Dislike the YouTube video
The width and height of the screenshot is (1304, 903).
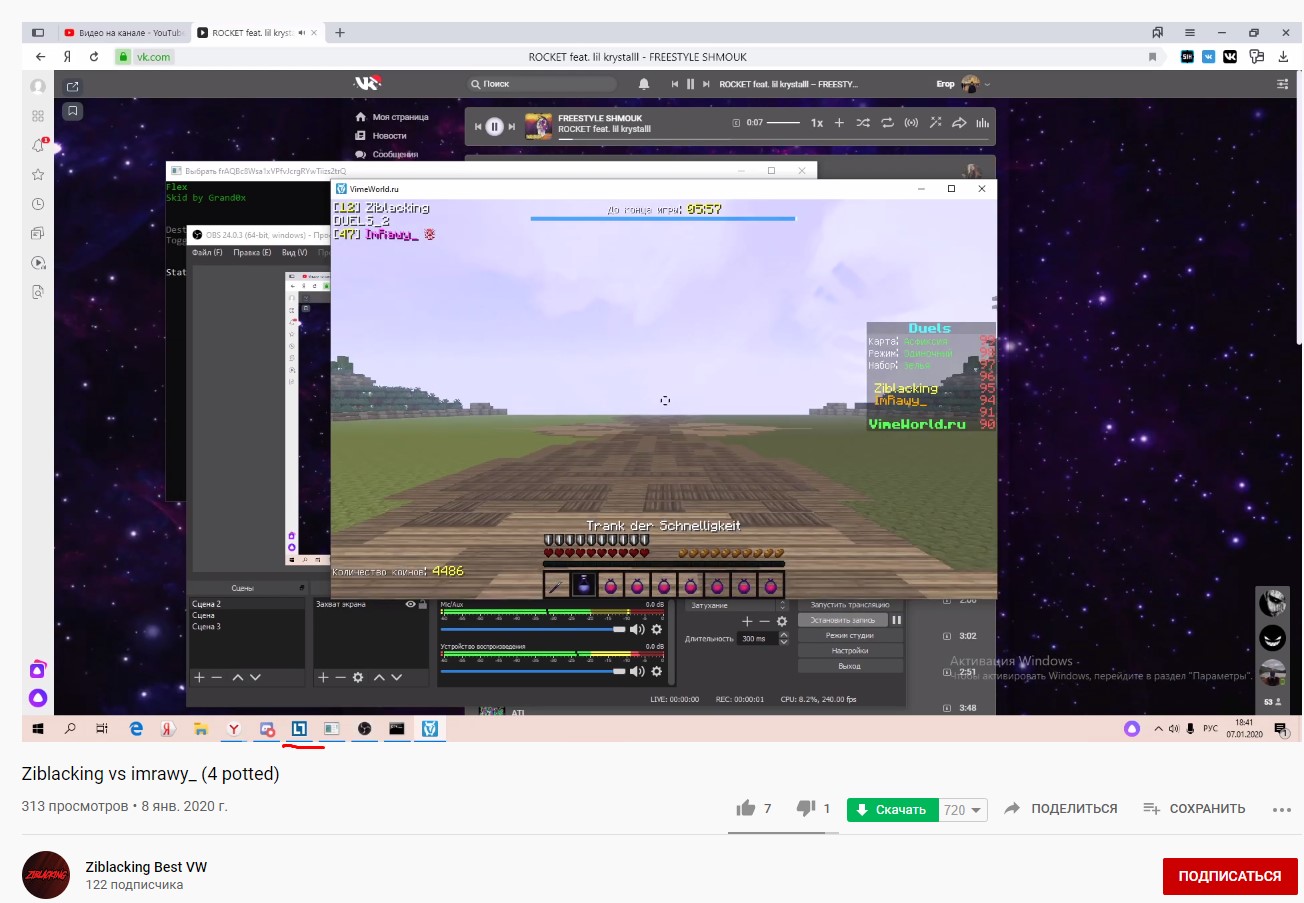pyautogui.click(x=805, y=808)
